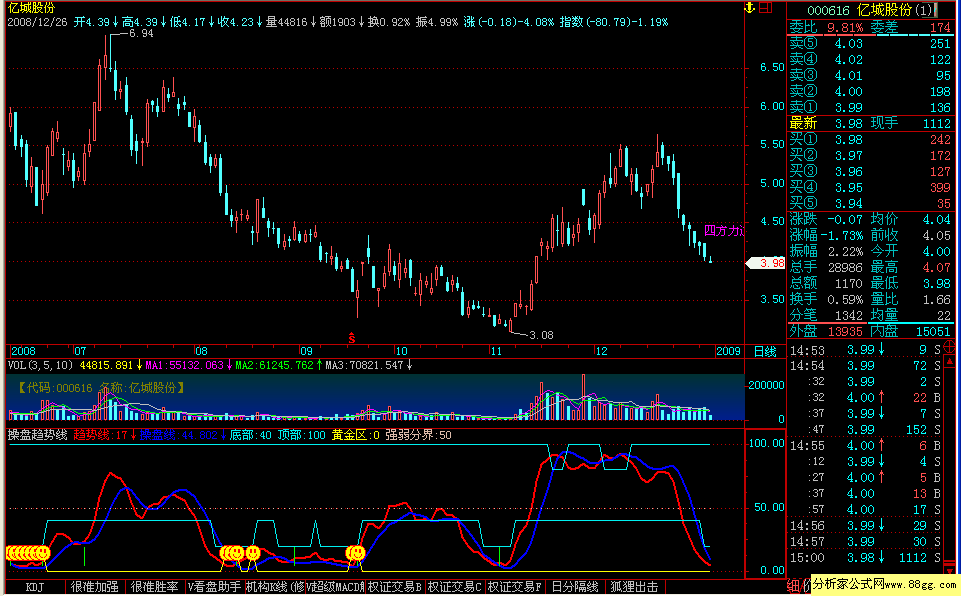Switch to the 狐狸出击 tab

tap(635, 587)
